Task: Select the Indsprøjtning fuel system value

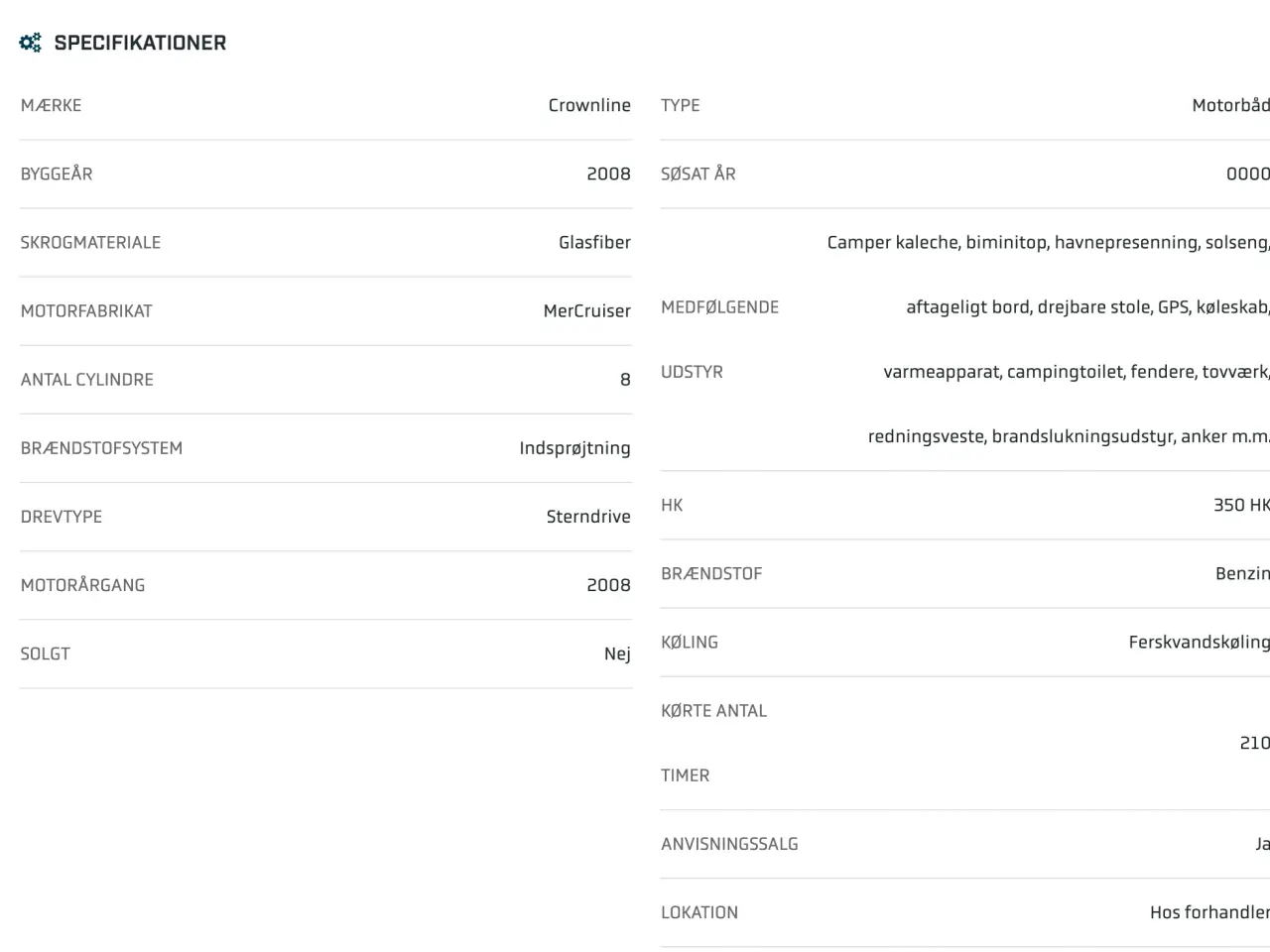Action: 574,448
